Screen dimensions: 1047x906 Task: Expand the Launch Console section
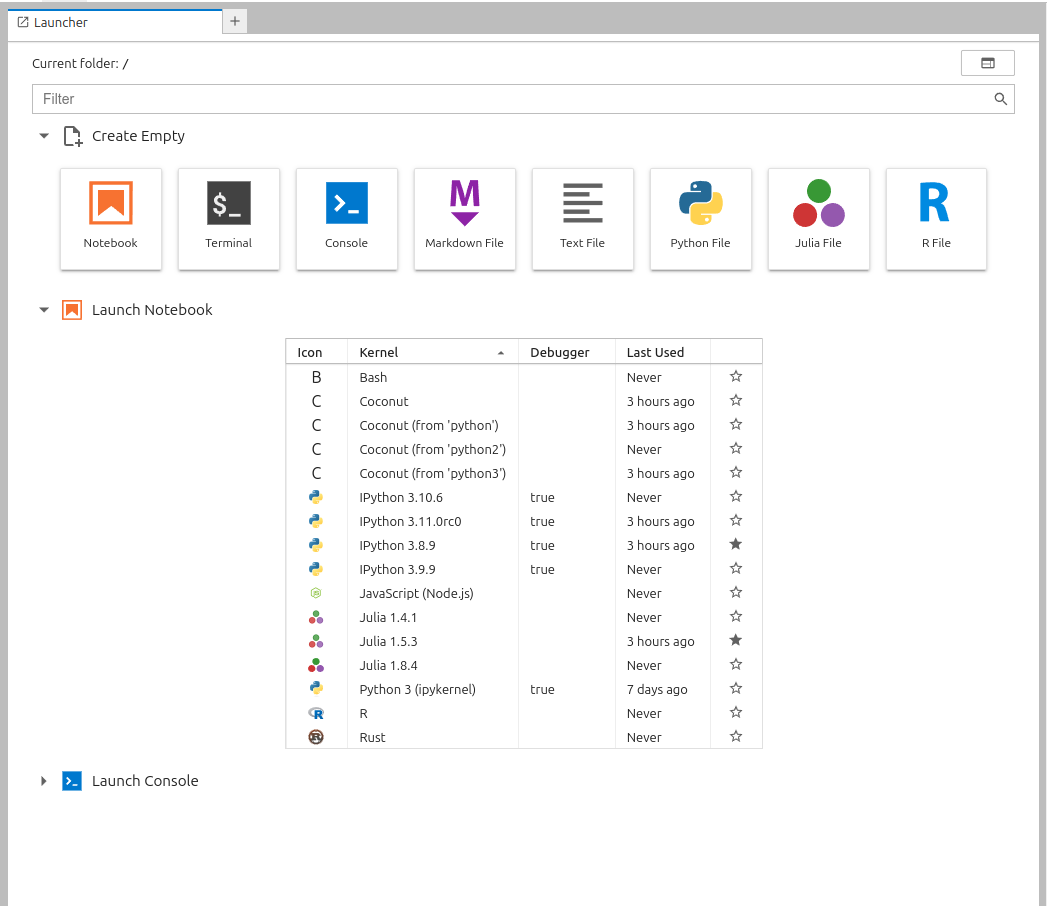[x=44, y=781]
